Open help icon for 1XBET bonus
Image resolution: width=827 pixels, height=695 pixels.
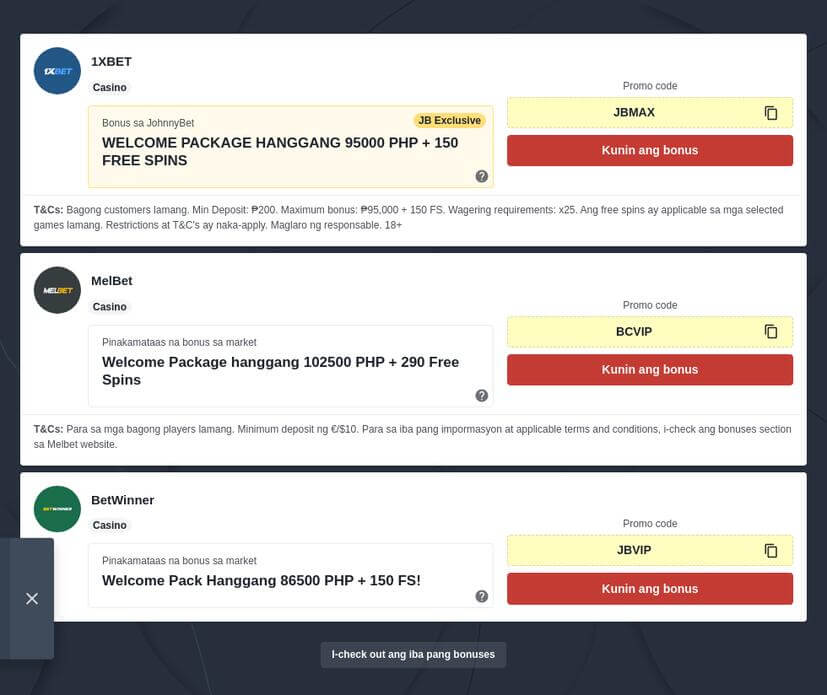click(x=482, y=176)
